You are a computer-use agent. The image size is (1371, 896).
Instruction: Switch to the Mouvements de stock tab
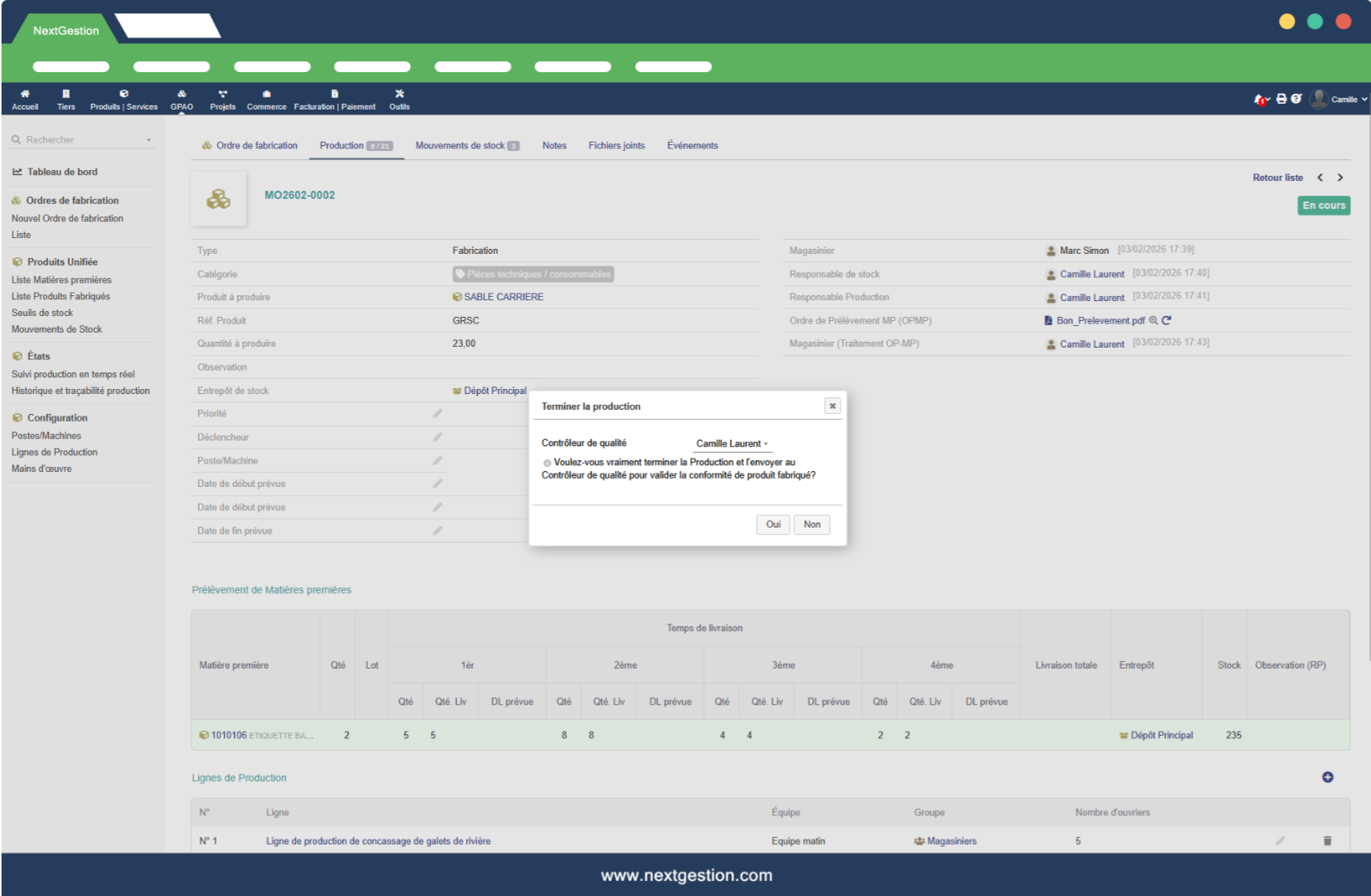pos(466,146)
